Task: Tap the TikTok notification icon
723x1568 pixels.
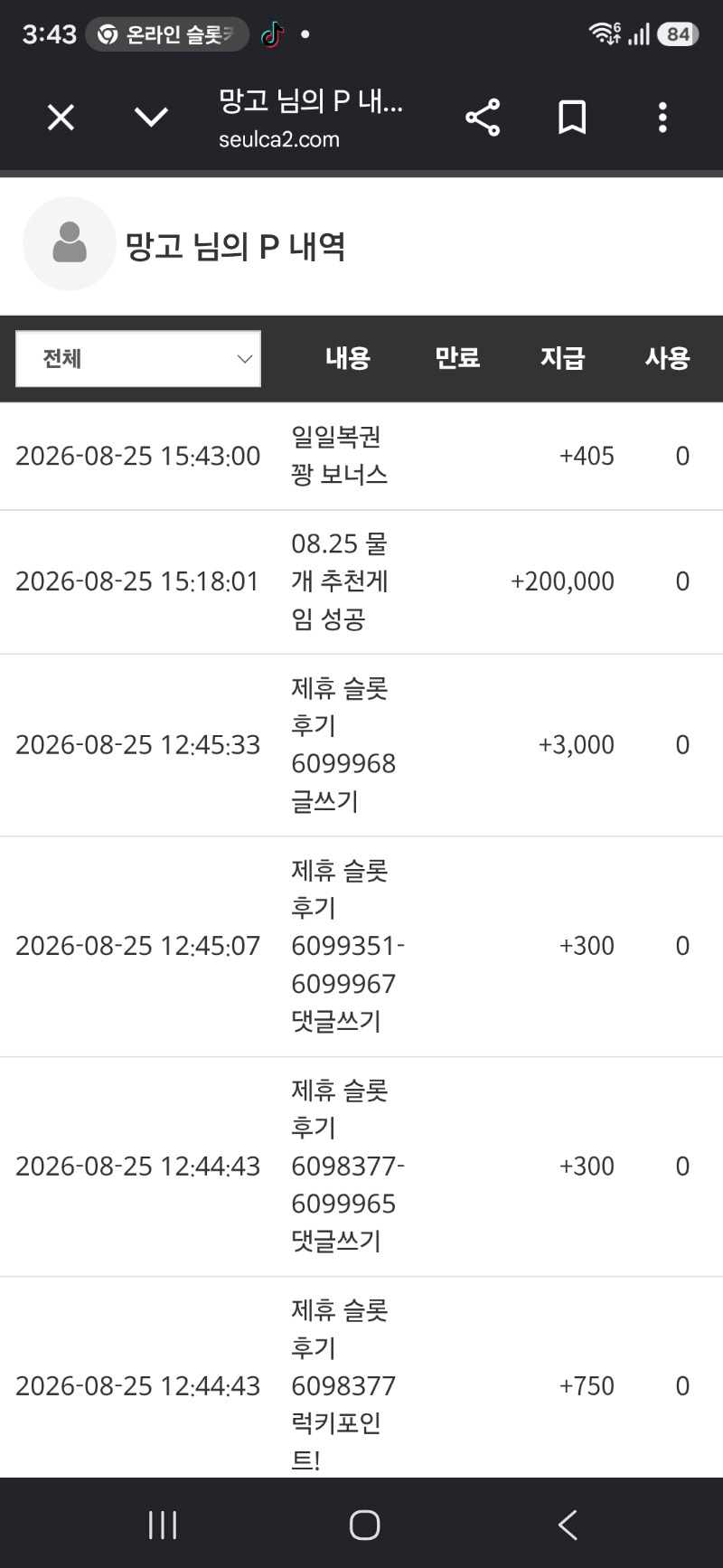Action: (272, 34)
